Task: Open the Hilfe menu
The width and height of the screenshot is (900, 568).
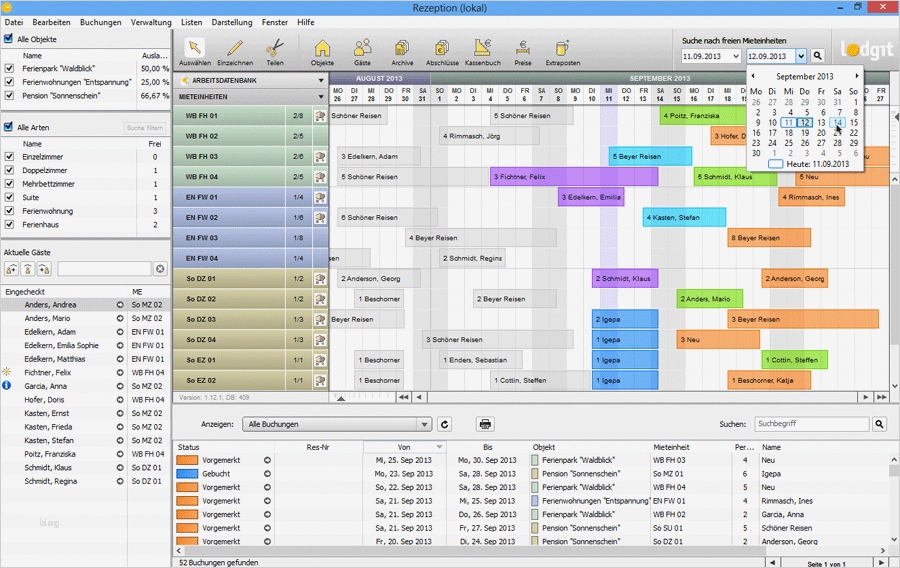Action: 306,22
